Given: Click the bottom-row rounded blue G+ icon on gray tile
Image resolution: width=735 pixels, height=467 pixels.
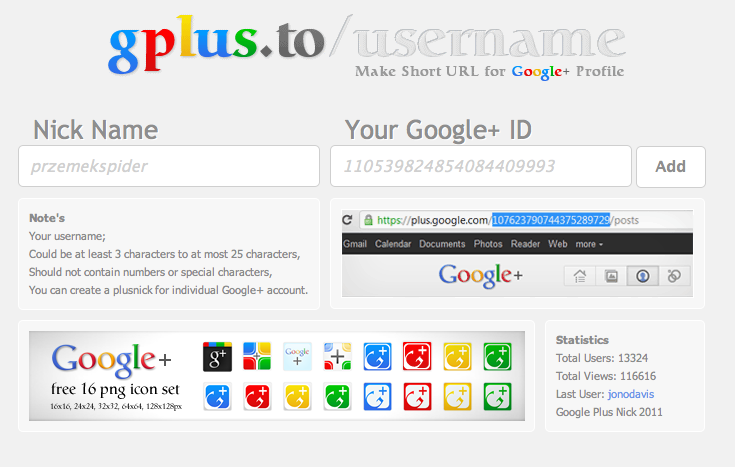Looking at the screenshot, I should click(218, 397).
